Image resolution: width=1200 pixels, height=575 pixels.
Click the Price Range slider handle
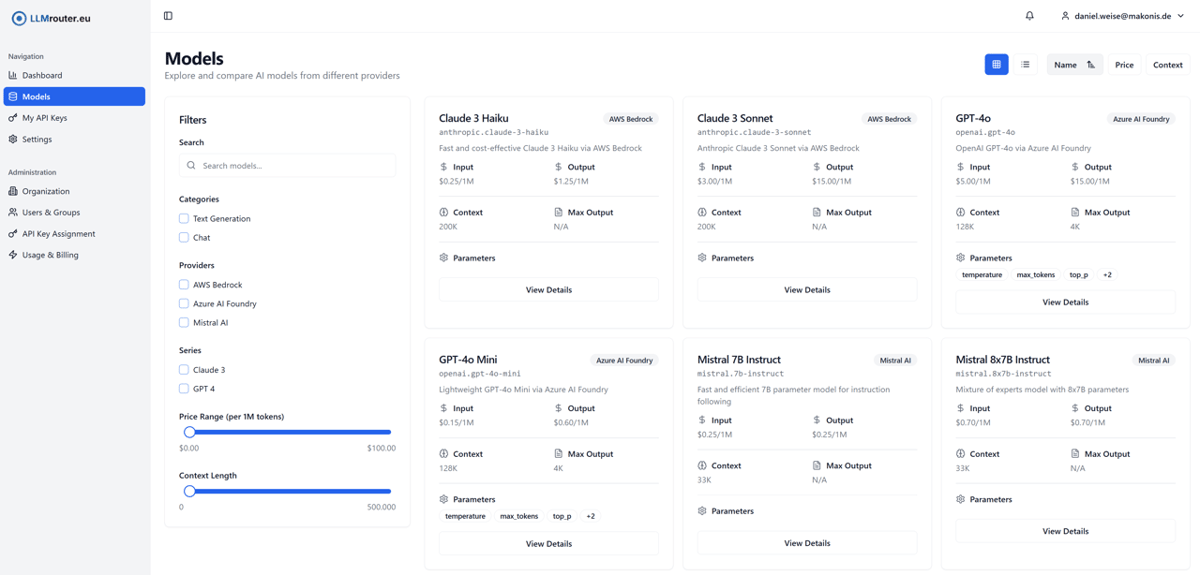pyautogui.click(x=189, y=432)
